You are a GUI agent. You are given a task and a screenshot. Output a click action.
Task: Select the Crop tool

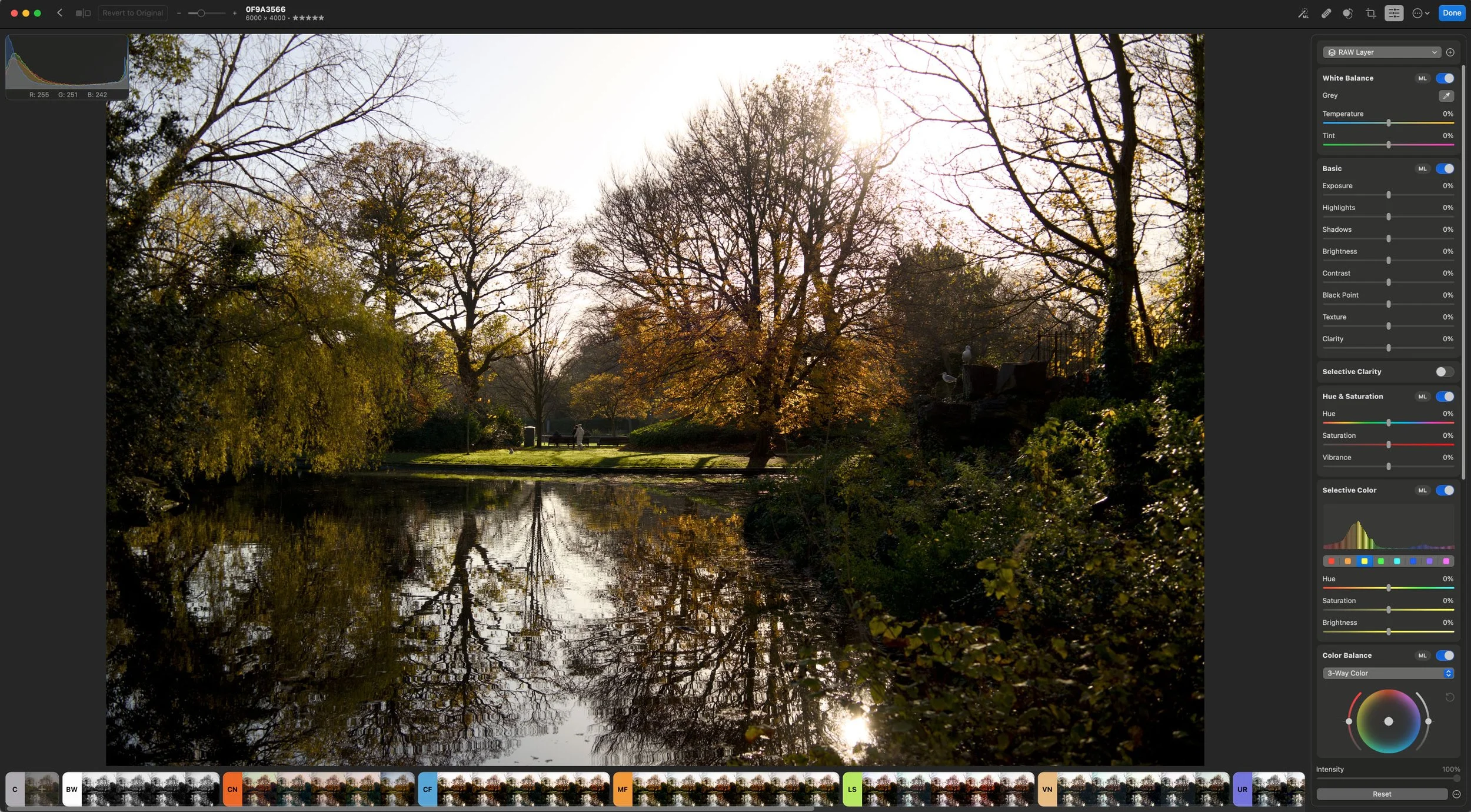(x=1371, y=13)
